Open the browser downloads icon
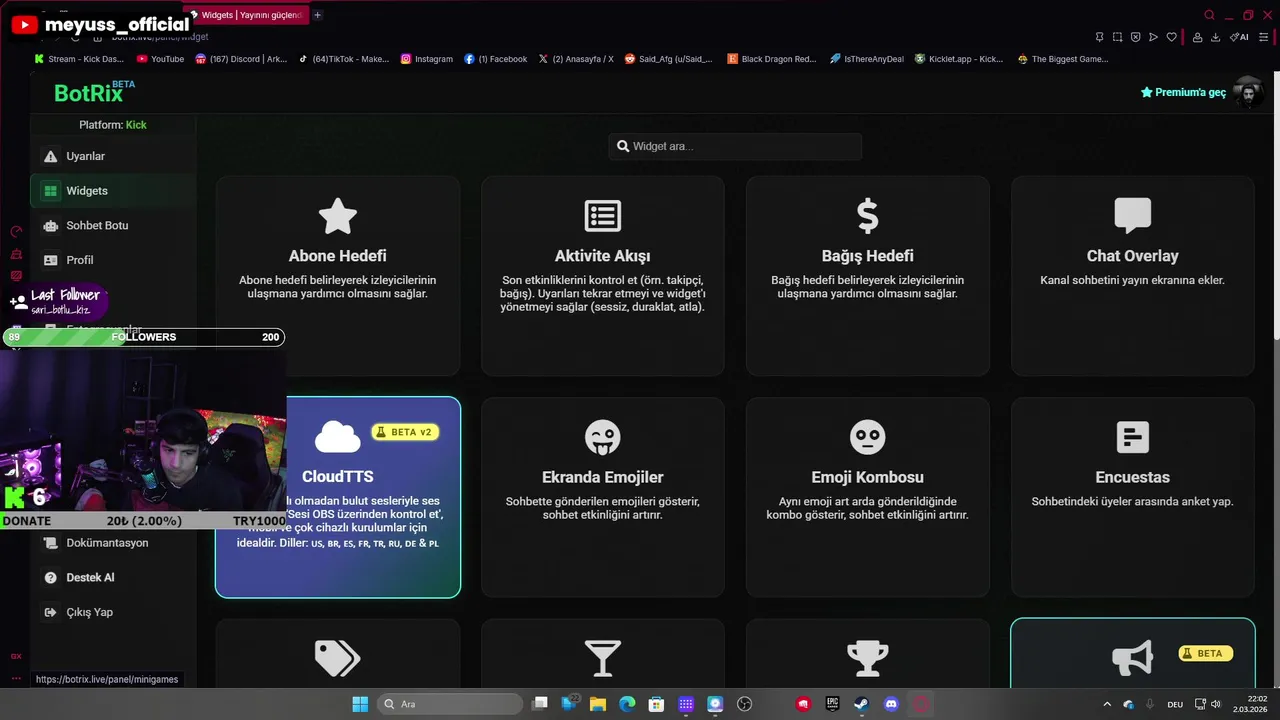 [x=1215, y=37]
